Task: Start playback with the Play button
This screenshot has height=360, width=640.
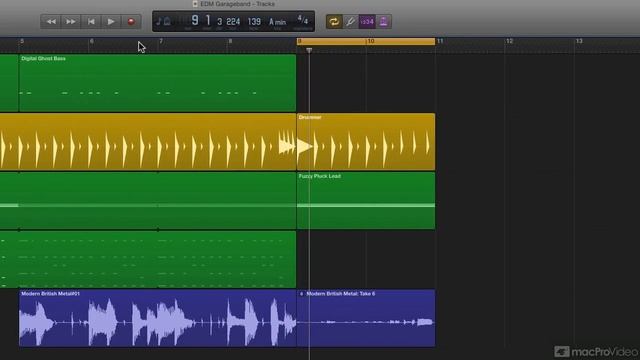Action: (111, 22)
